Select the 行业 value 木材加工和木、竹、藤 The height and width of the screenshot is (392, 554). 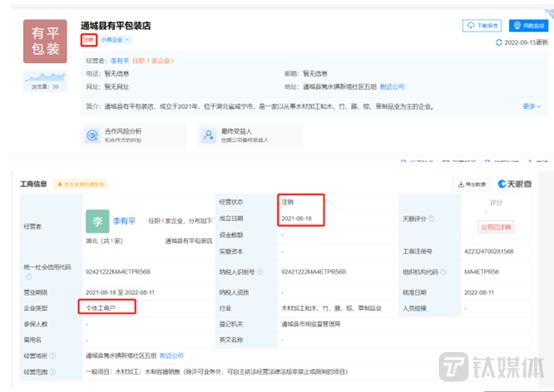(x=331, y=308)
